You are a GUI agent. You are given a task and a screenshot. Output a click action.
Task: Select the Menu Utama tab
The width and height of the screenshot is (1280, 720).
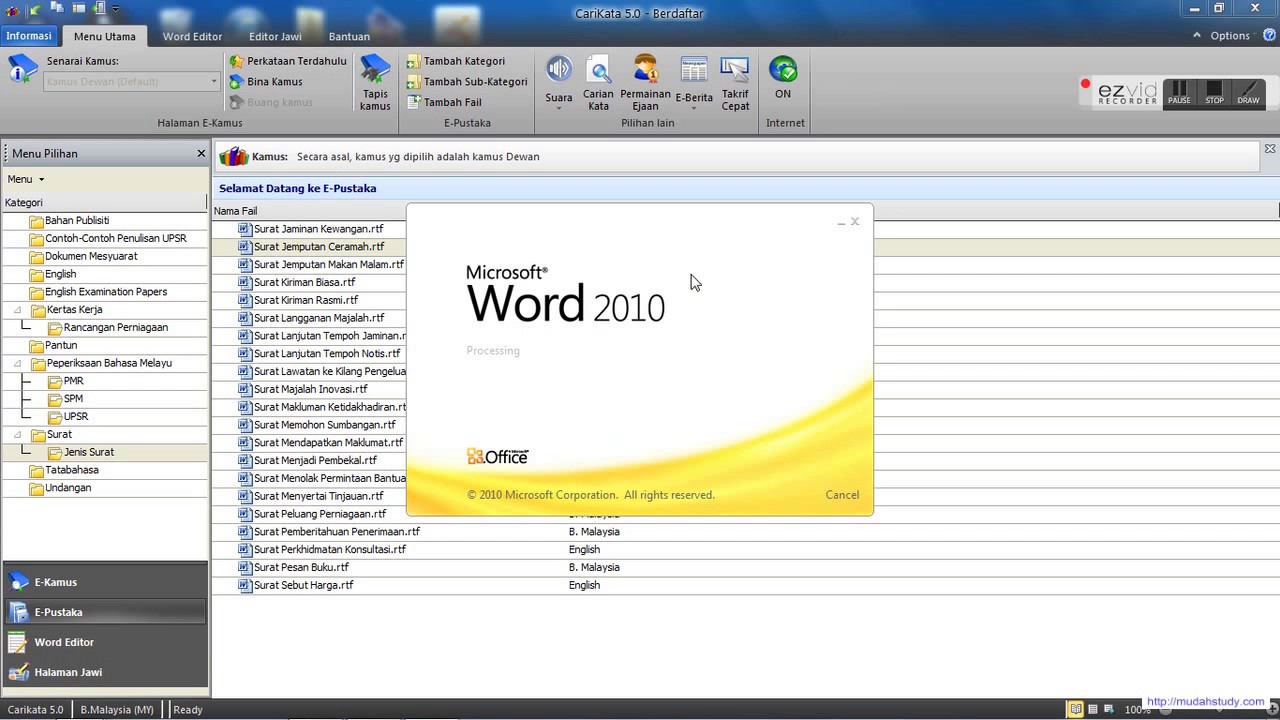click(105, 36)
